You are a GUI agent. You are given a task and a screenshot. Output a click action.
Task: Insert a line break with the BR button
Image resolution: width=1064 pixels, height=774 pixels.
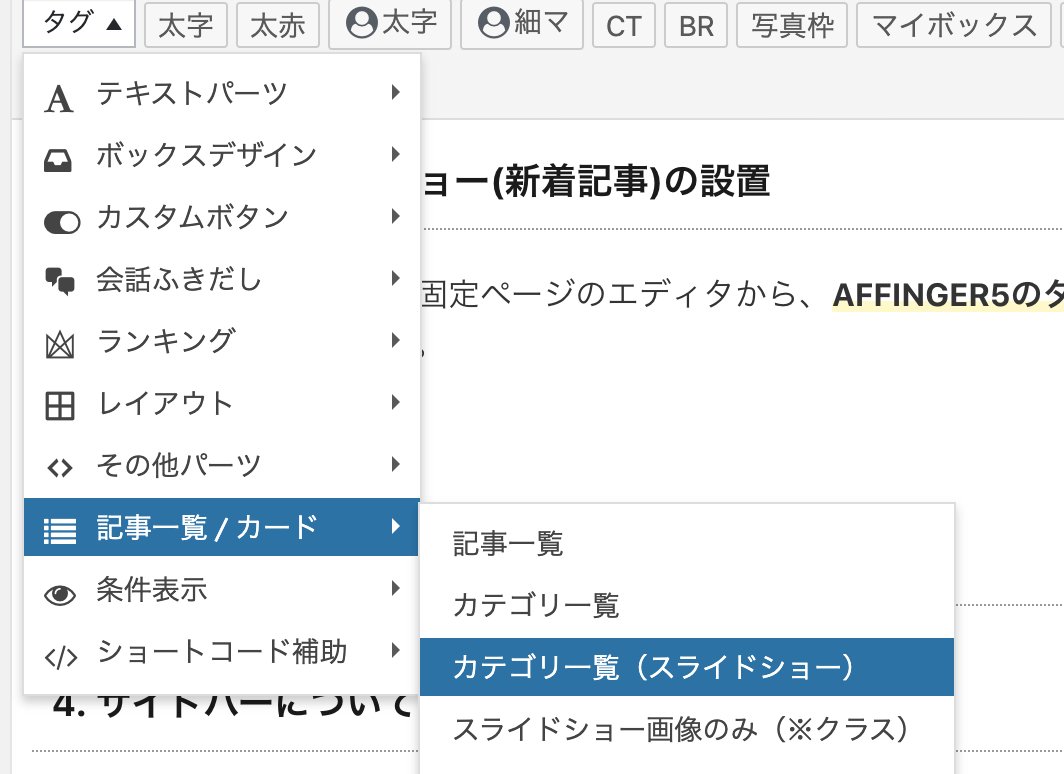click(x=696, y=25)
